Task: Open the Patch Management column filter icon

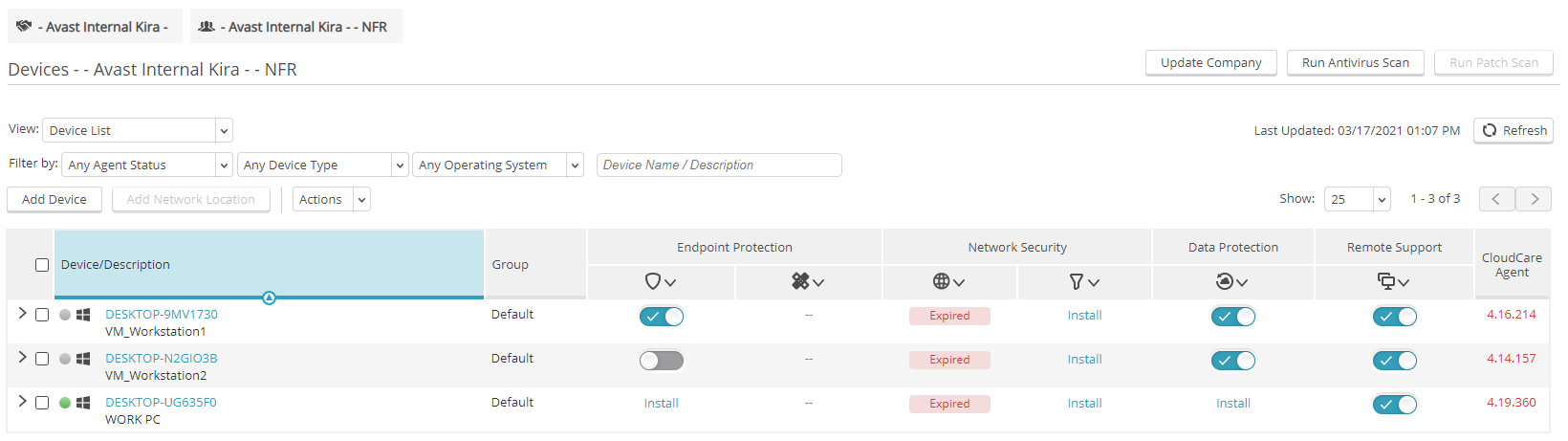Action: click(808, 281)
